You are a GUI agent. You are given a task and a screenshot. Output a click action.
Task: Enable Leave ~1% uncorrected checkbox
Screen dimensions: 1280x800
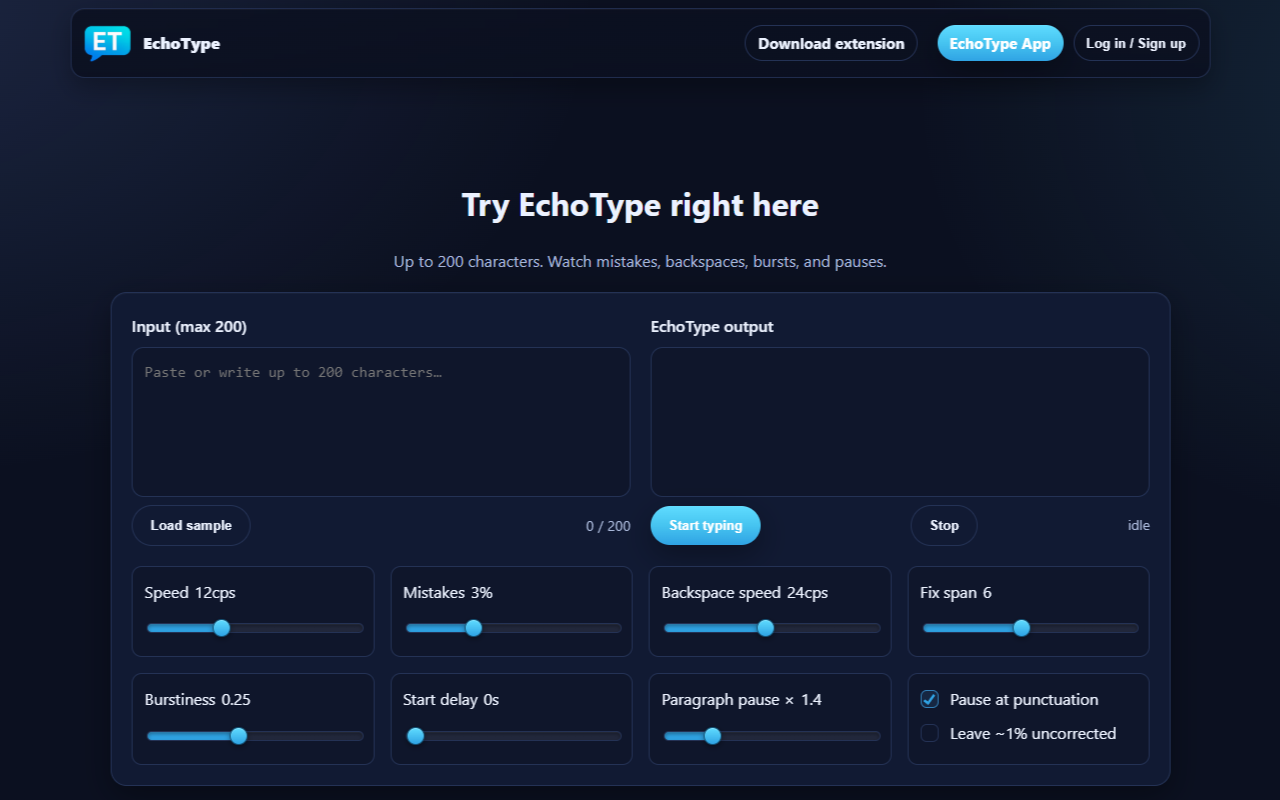pos(930,733)
